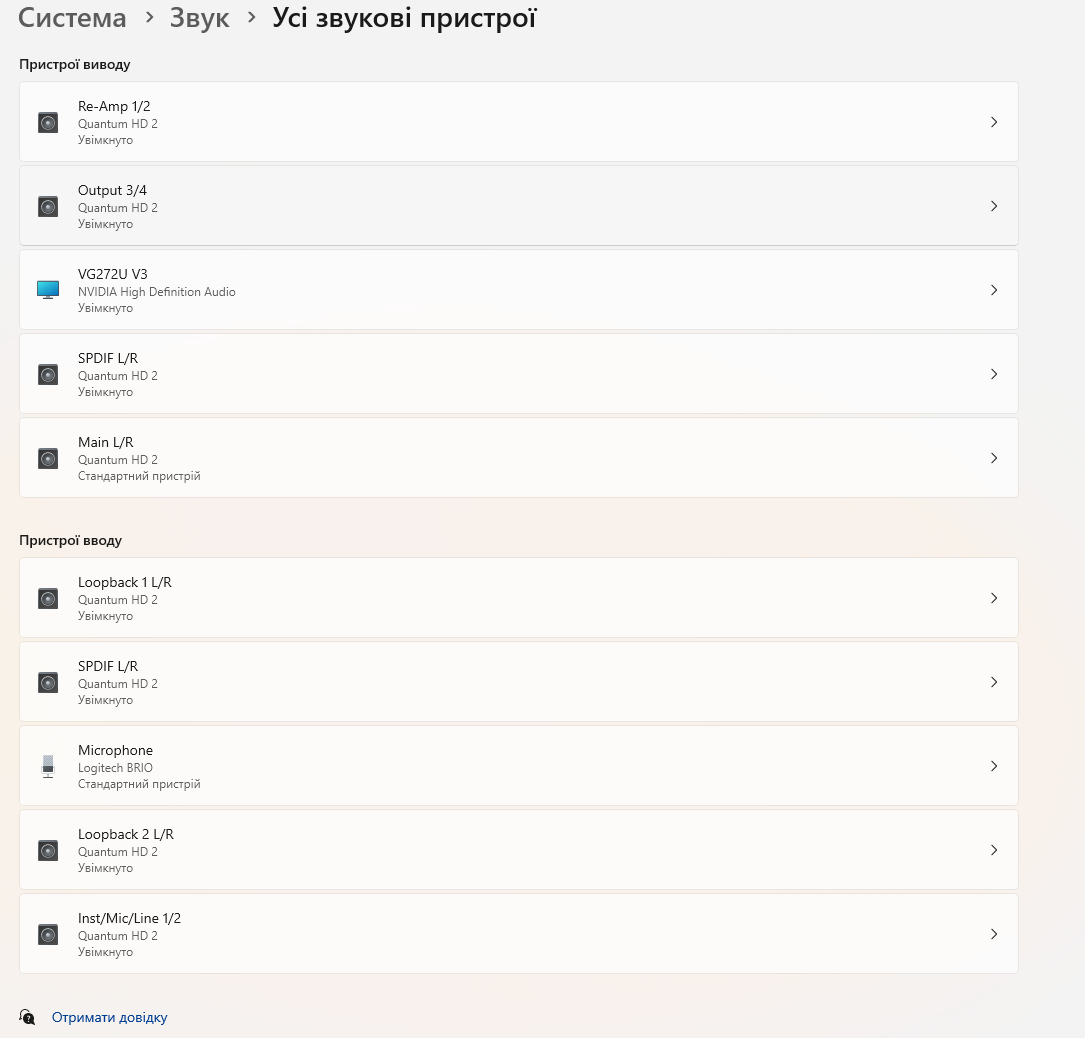This screenshot has height=1038, width=1085.
Task: Go back to Система breadcrumb
Action: 72,18
